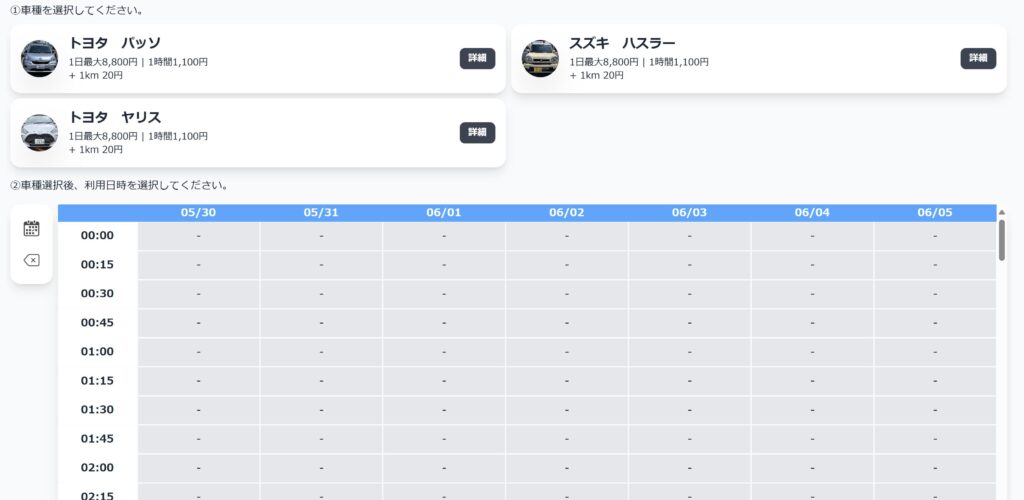
Task: Click the 06/02 column header
Action: [567, 213]
